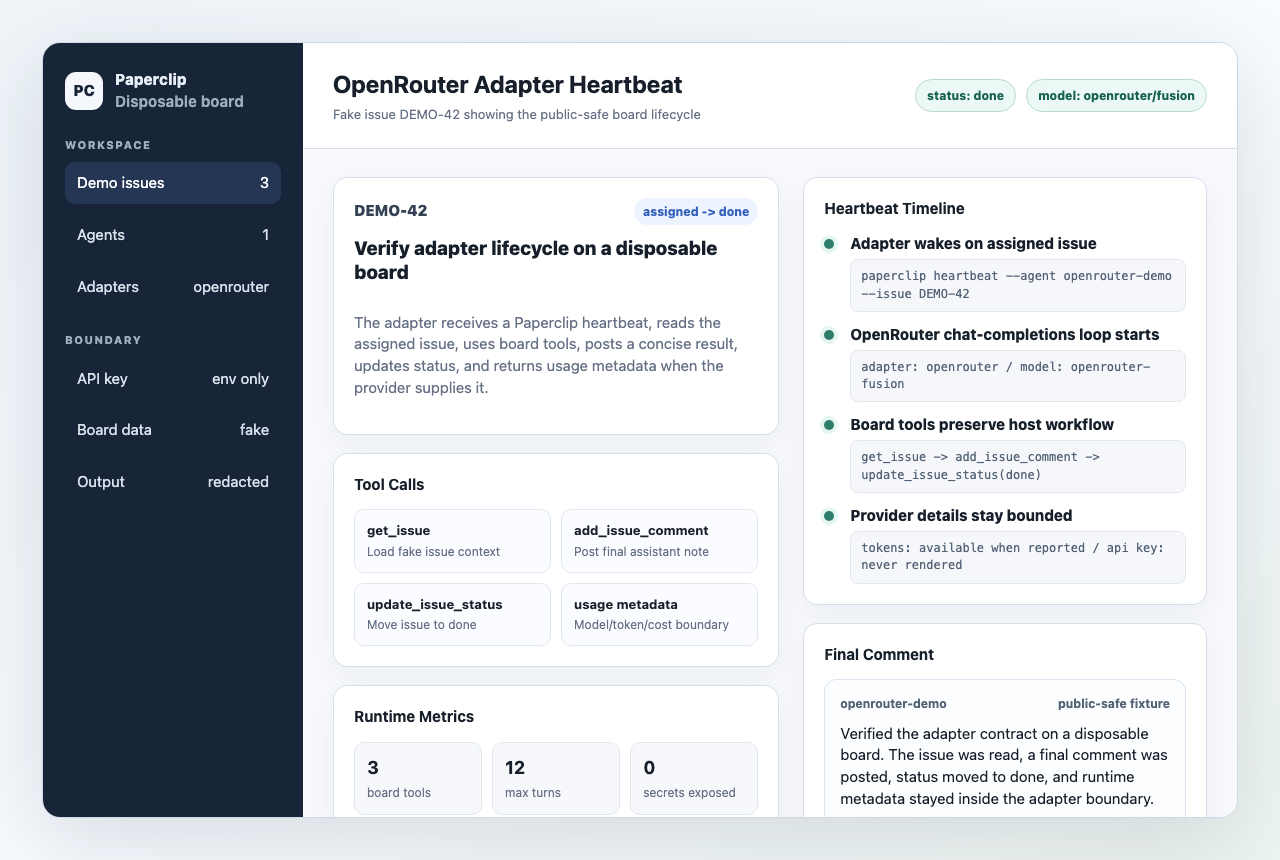Click the 0 secrets exposed metric tile

(694, 778)
